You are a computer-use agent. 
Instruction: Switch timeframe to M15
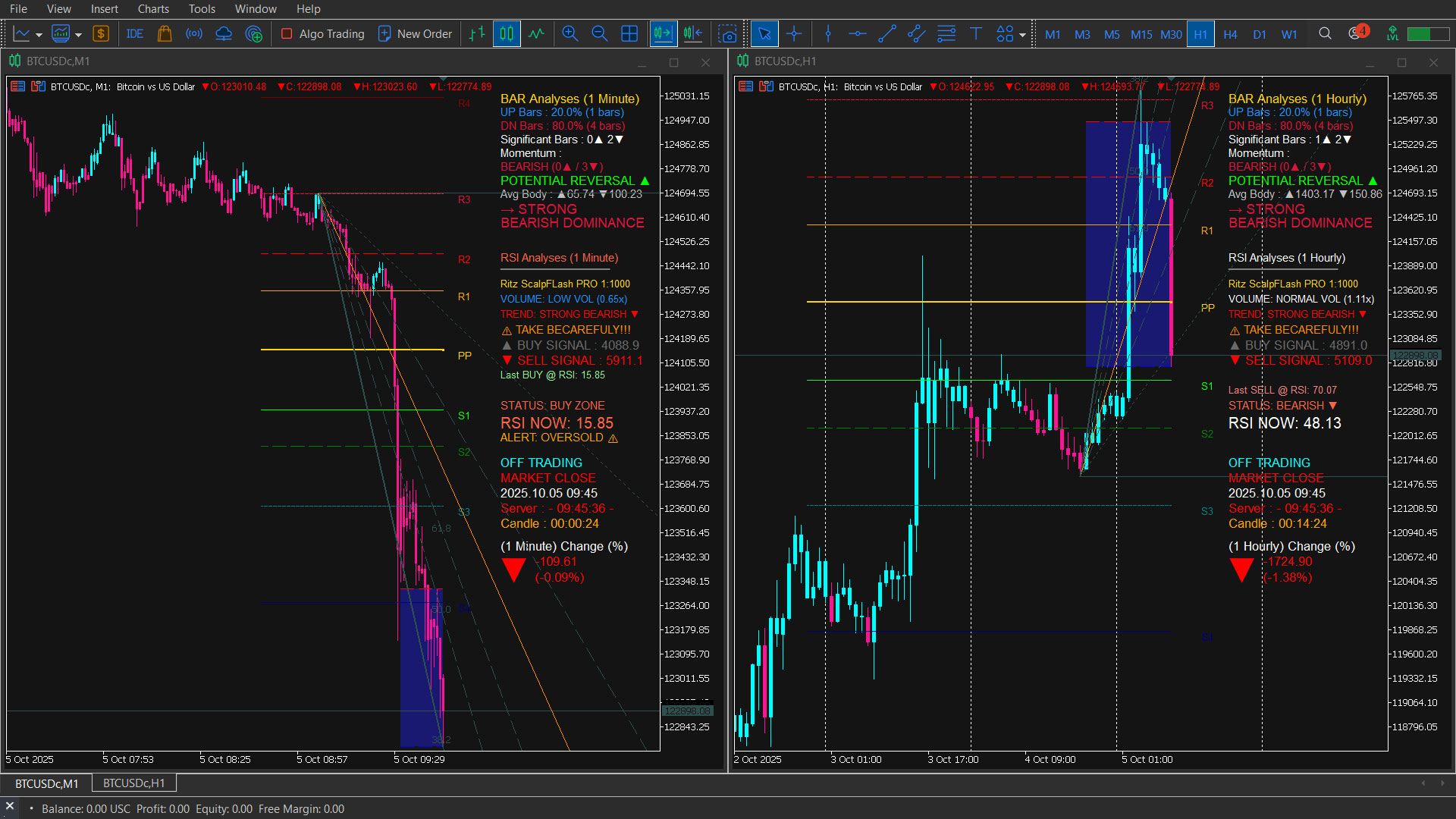pyautogui.click(x=1141, y=35)
